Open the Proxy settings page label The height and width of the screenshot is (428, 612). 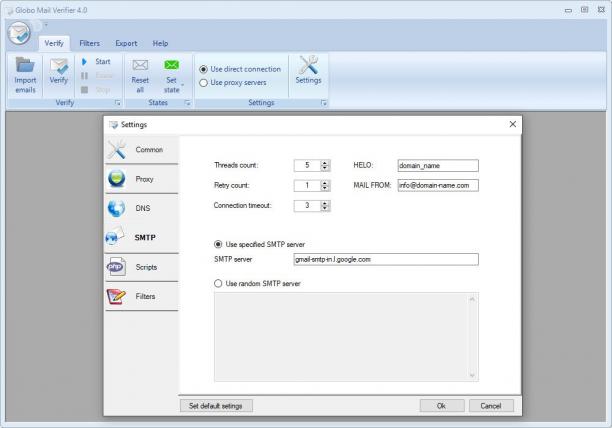[144, 179]
